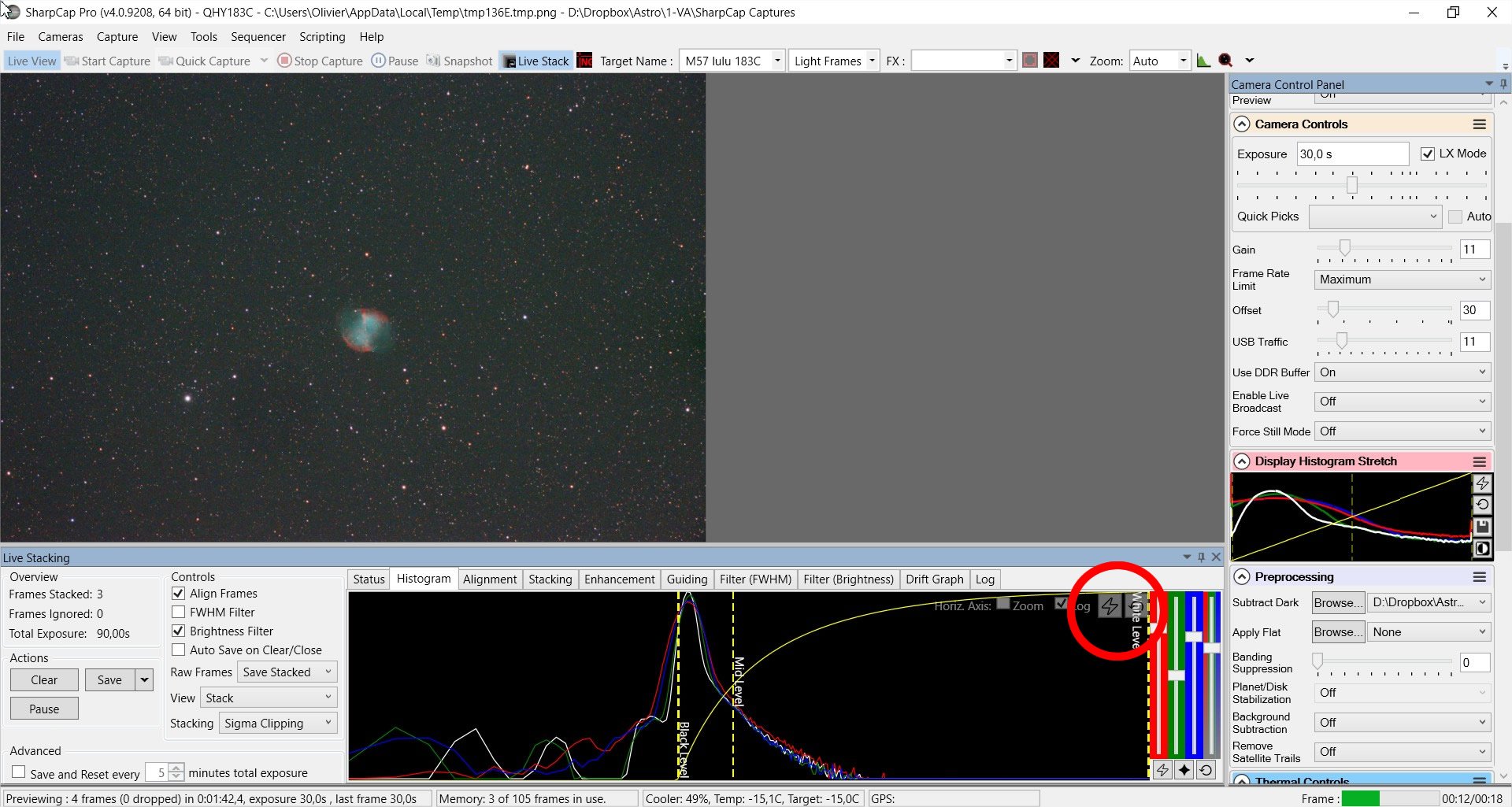The height and width of the screenshot is (807, 1512).
Task: Click the Gain slider handle
Action: (1345, 249)
